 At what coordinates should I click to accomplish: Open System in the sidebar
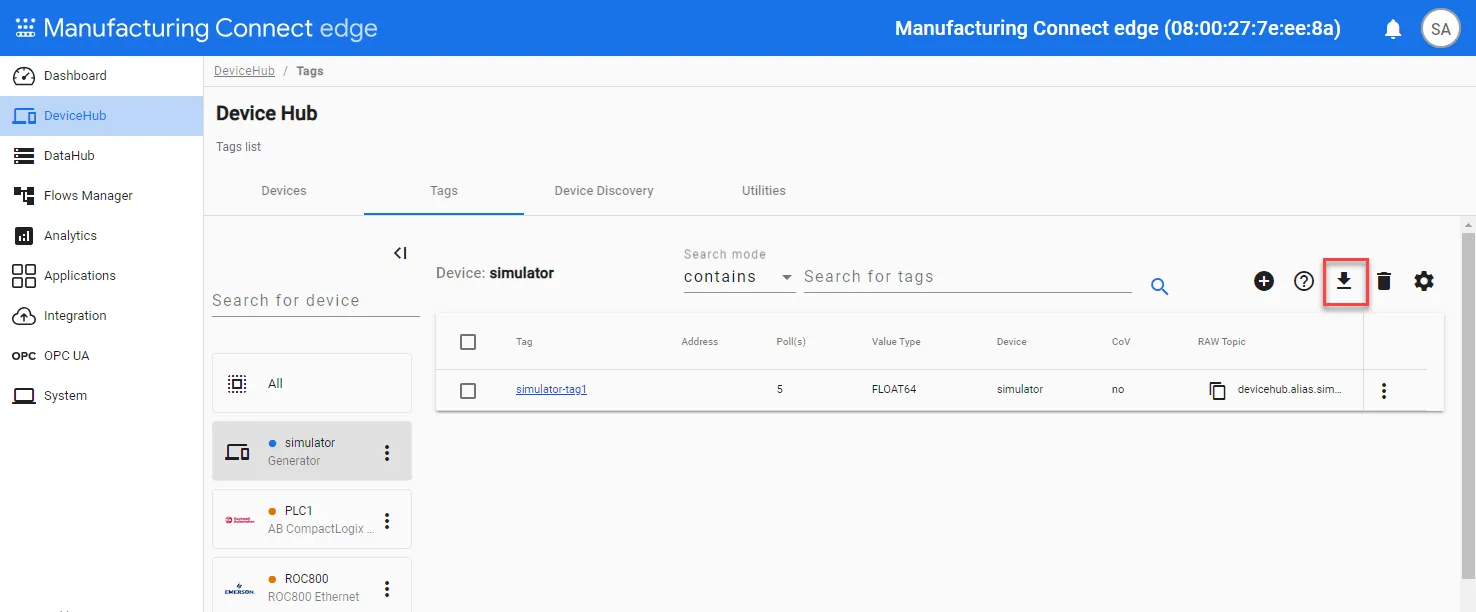pyautogui.click(x=101, y=396)
